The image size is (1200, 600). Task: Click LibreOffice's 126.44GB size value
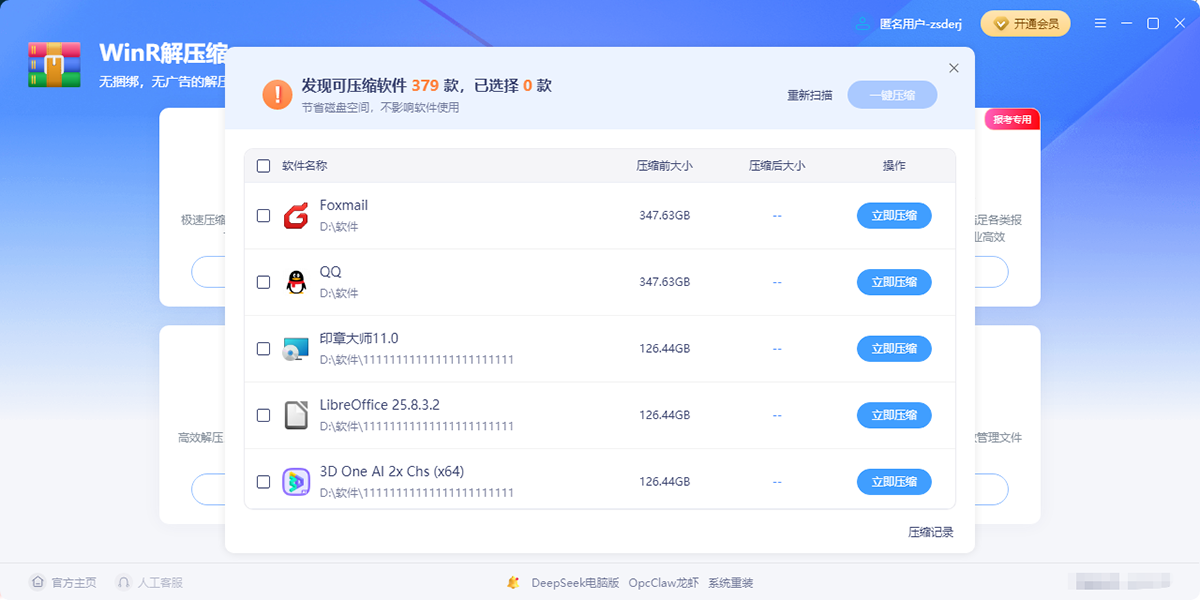click(665, 415)
